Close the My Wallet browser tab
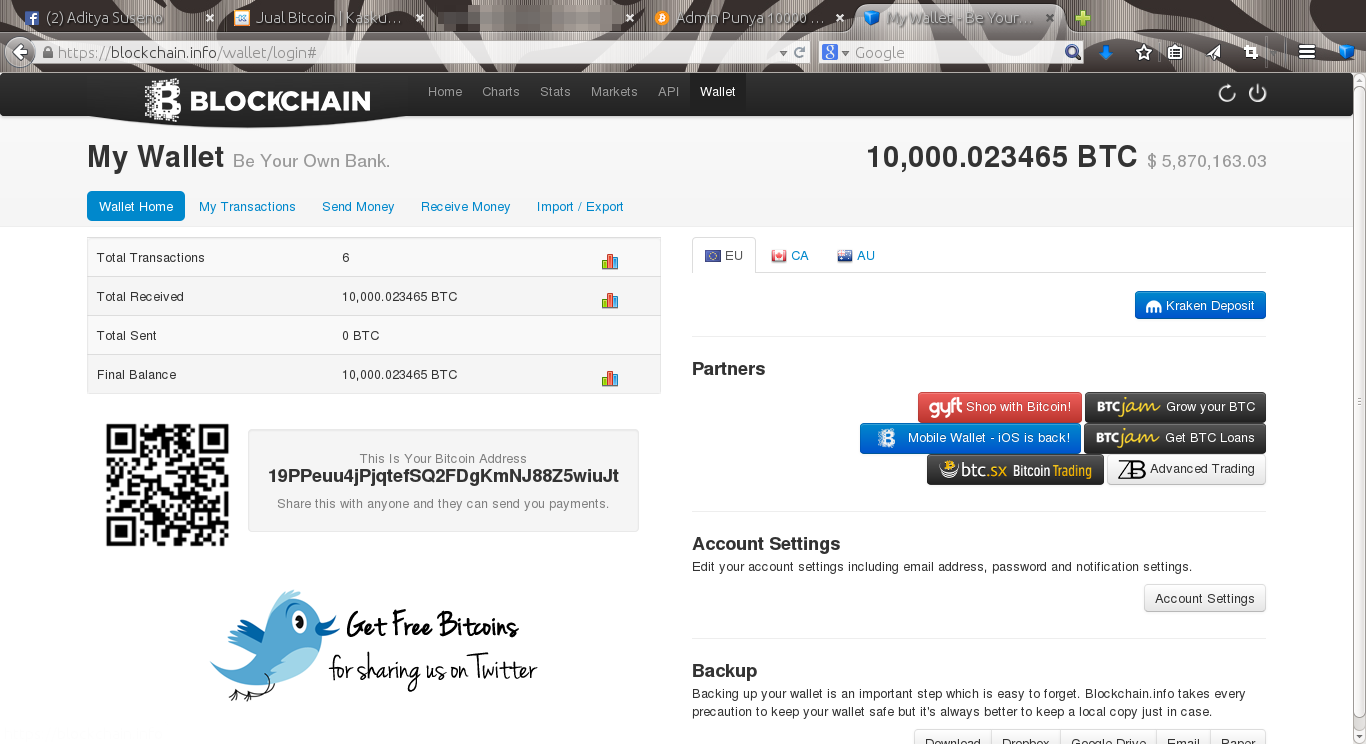The image size is (1366, 744). point(1050,18)
